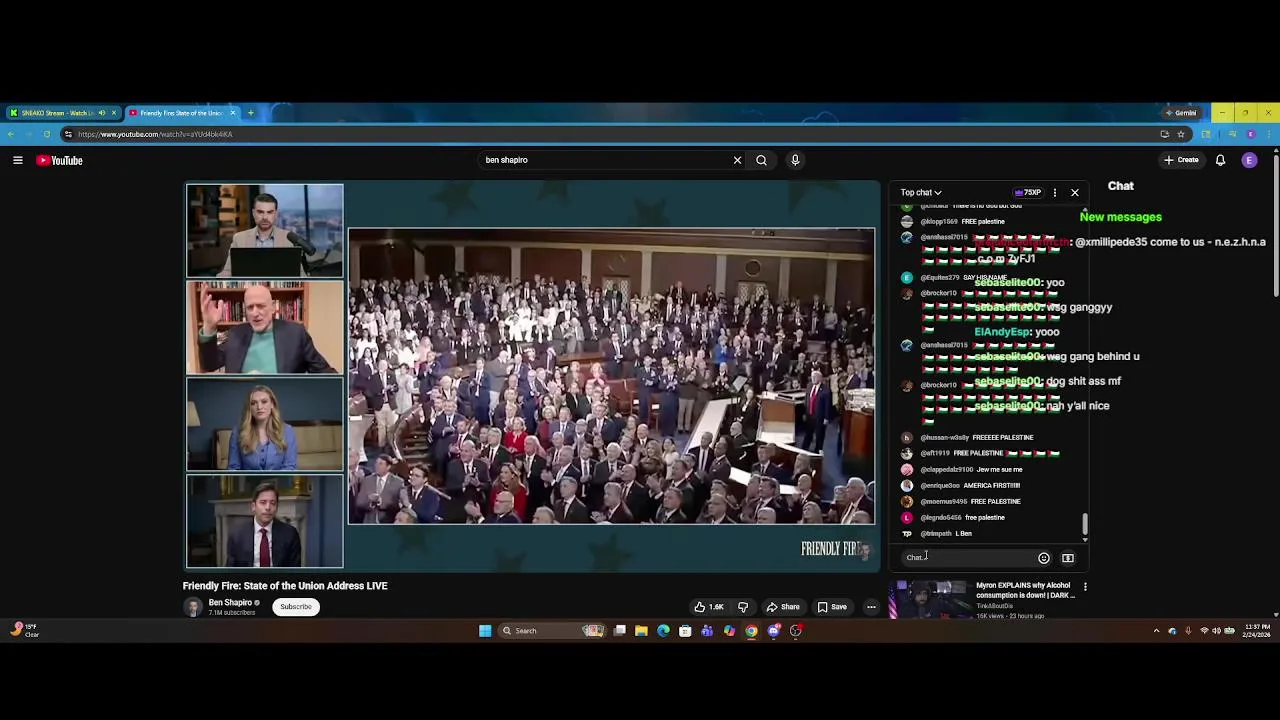The width and height of the screenshot is (1280, 720).
Task: Close the Friendly Fire YouTube tab
Action: point(233,113)
